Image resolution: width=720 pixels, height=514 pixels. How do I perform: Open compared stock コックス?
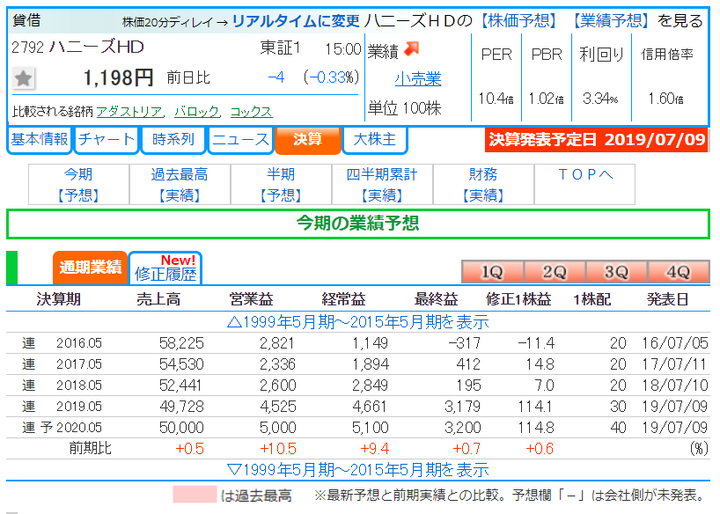tap(251, 112)
